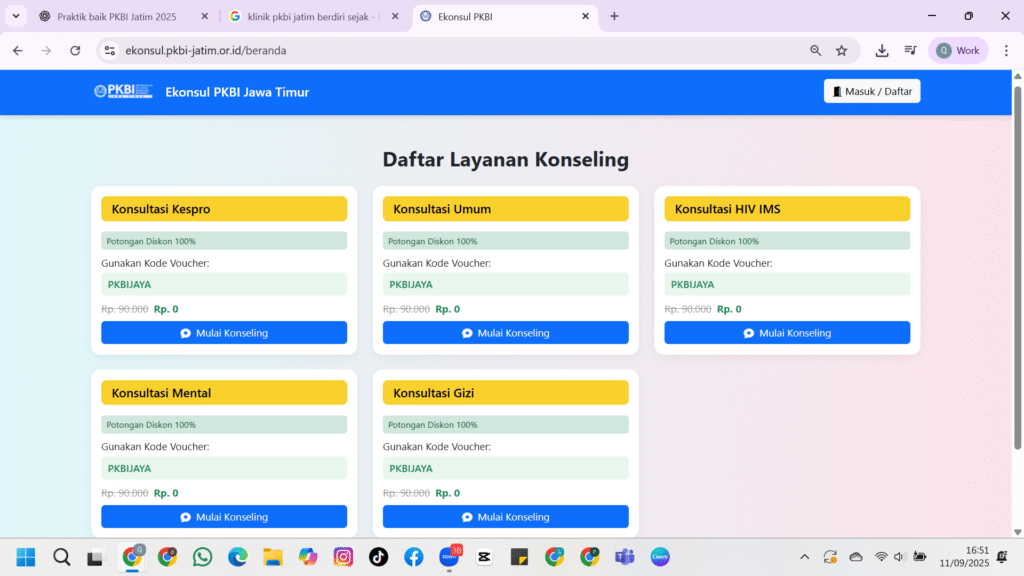This screenshot has width=1024, height=576.
Task: Click the PKBI logo in the header
Action: (x=122, y=91)
